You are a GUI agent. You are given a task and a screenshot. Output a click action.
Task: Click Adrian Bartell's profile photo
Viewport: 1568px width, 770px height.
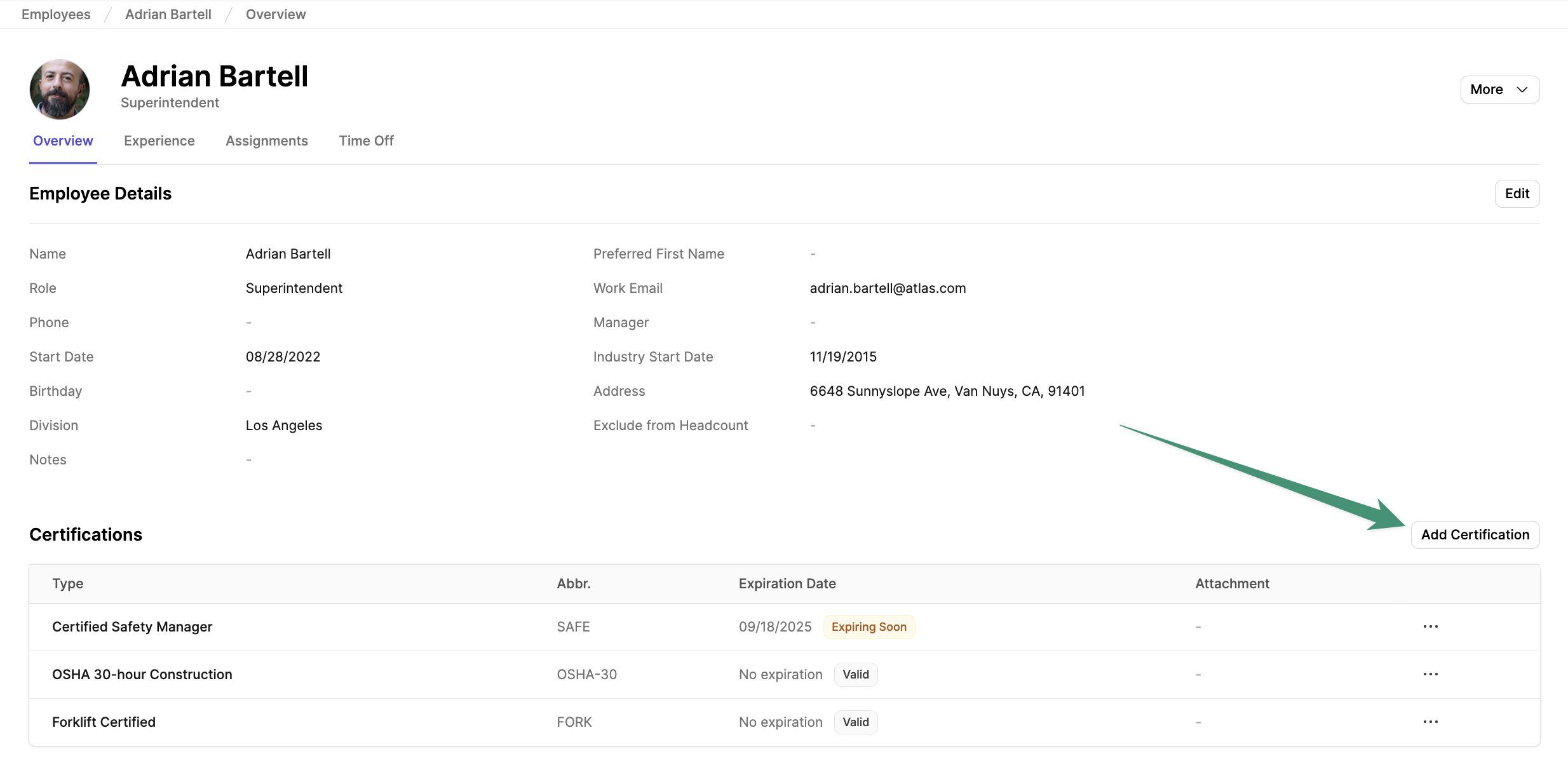(60, 90)
